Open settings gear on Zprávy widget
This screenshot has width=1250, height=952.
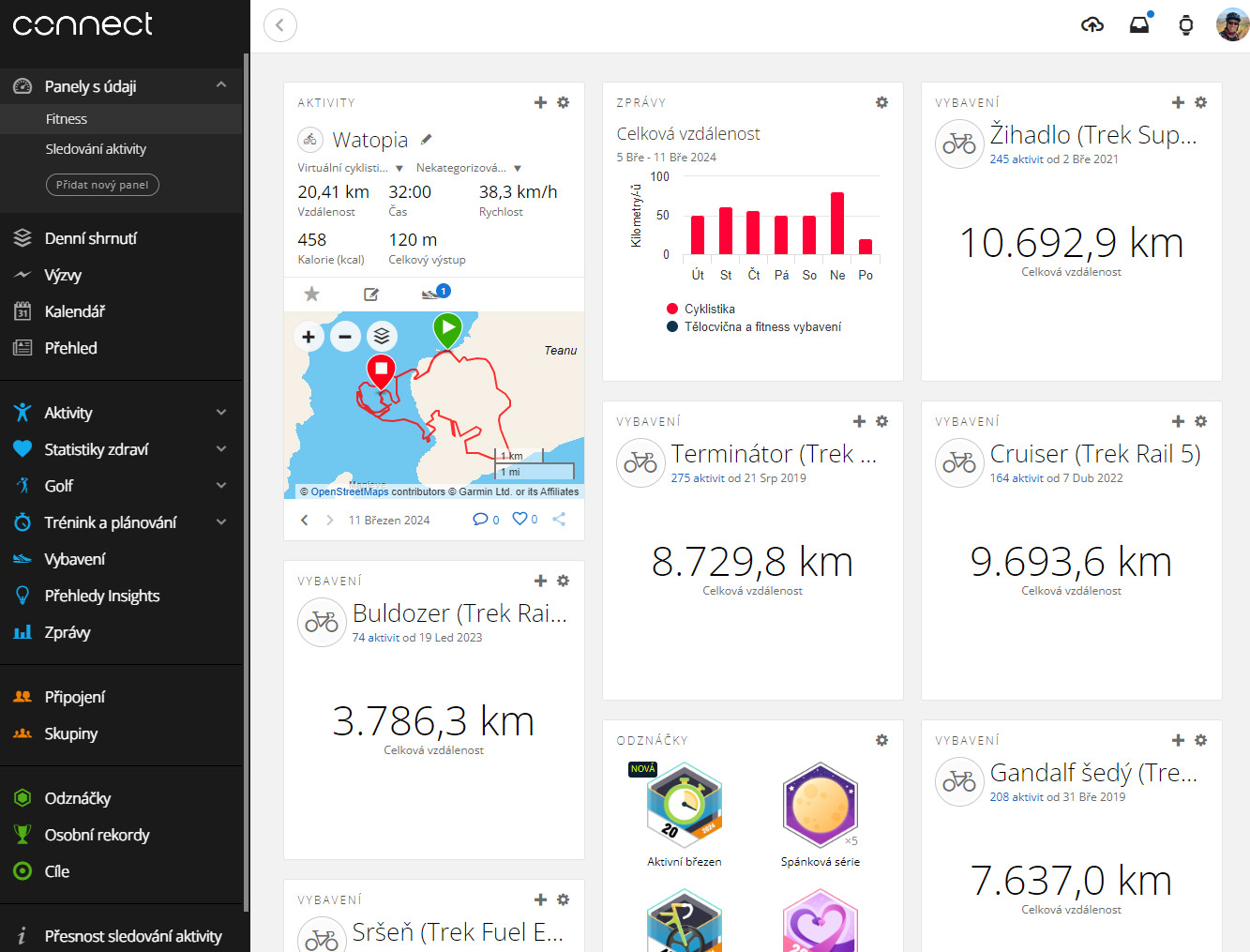(881, 102)
